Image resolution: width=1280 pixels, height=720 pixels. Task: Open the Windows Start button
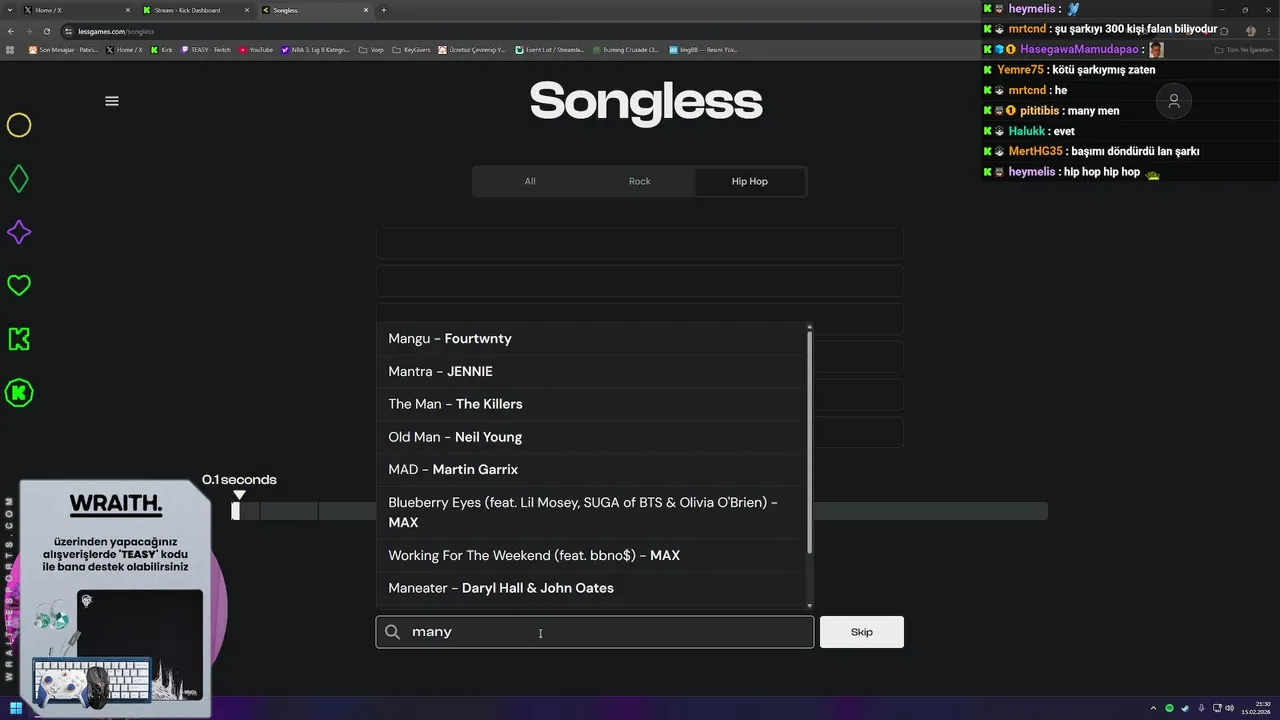click(16, 708)
